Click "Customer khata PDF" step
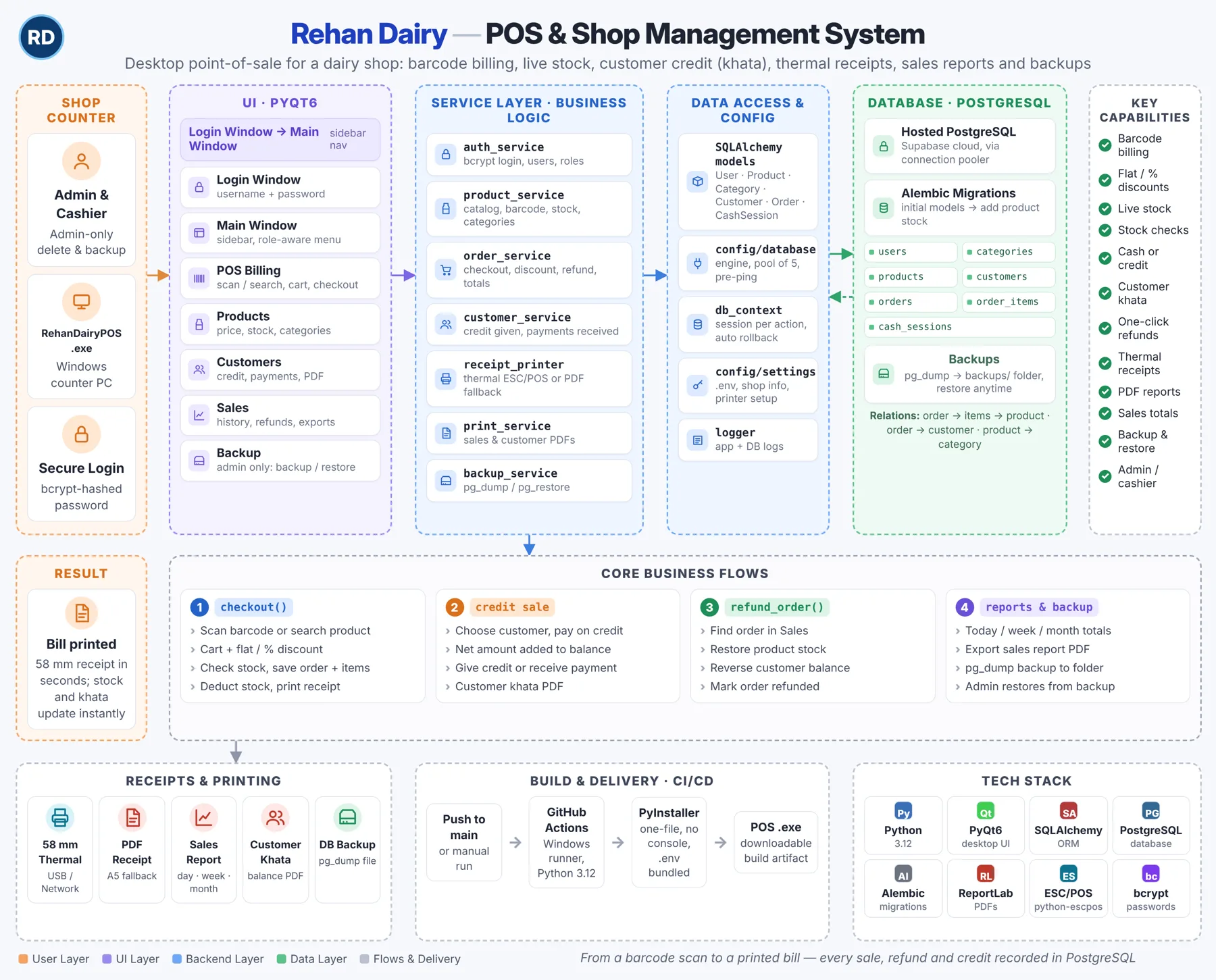 509,686
